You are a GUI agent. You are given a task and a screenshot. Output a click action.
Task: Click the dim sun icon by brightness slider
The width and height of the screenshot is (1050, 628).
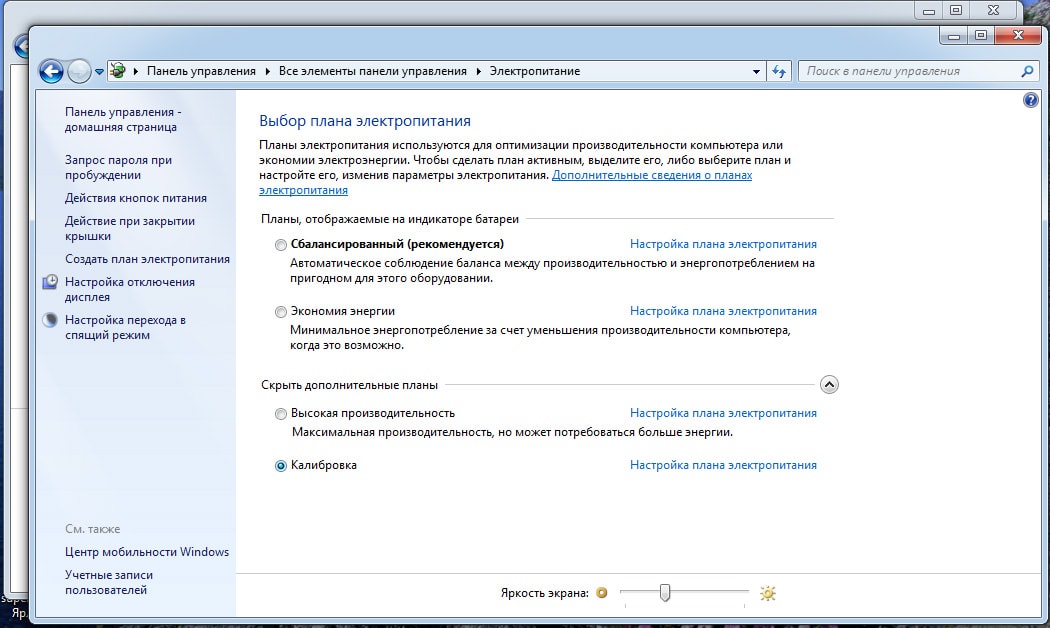coord(602,593)
